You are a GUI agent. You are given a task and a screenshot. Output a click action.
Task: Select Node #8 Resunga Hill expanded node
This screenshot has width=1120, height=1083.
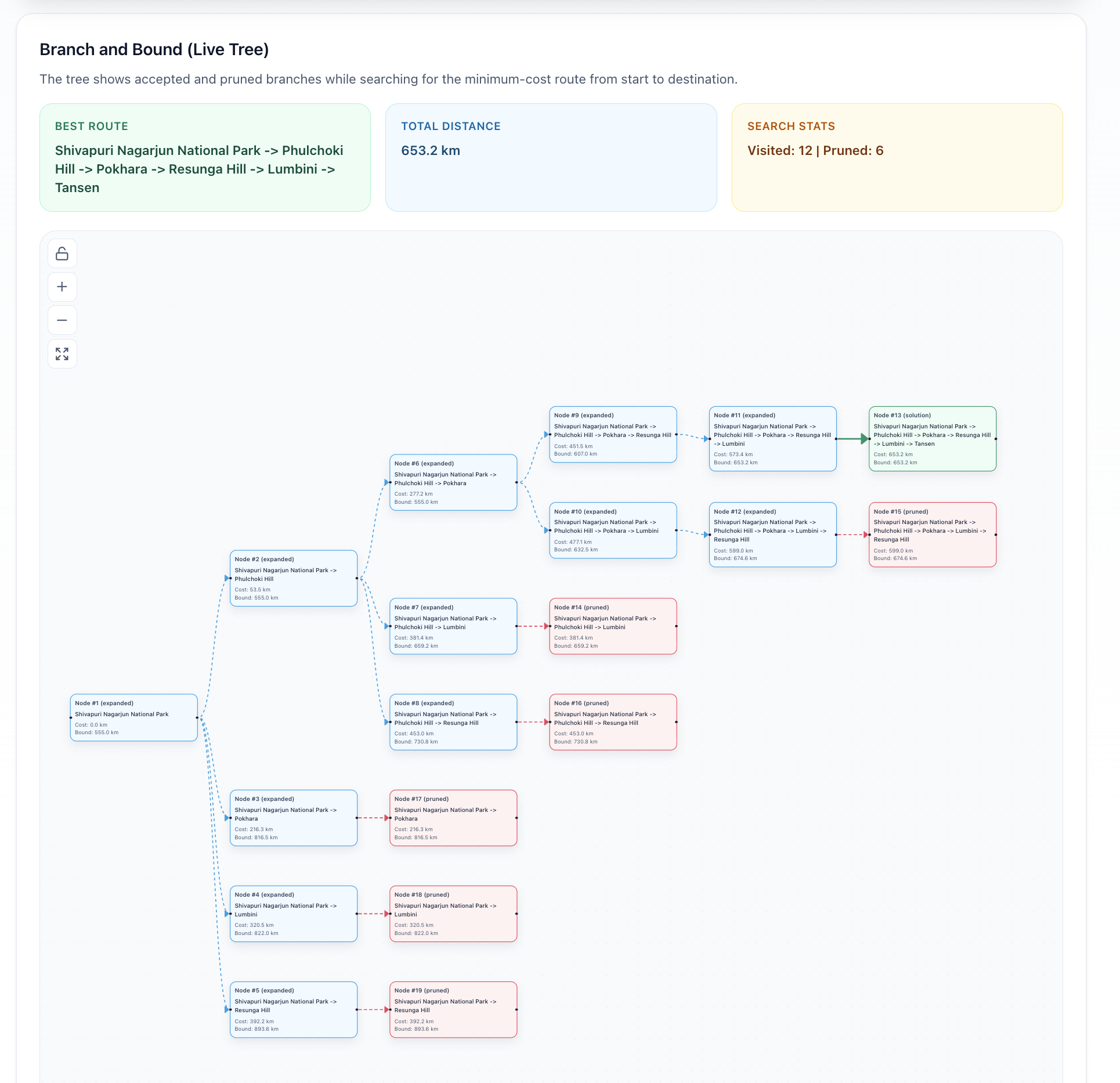pos(453,722)
